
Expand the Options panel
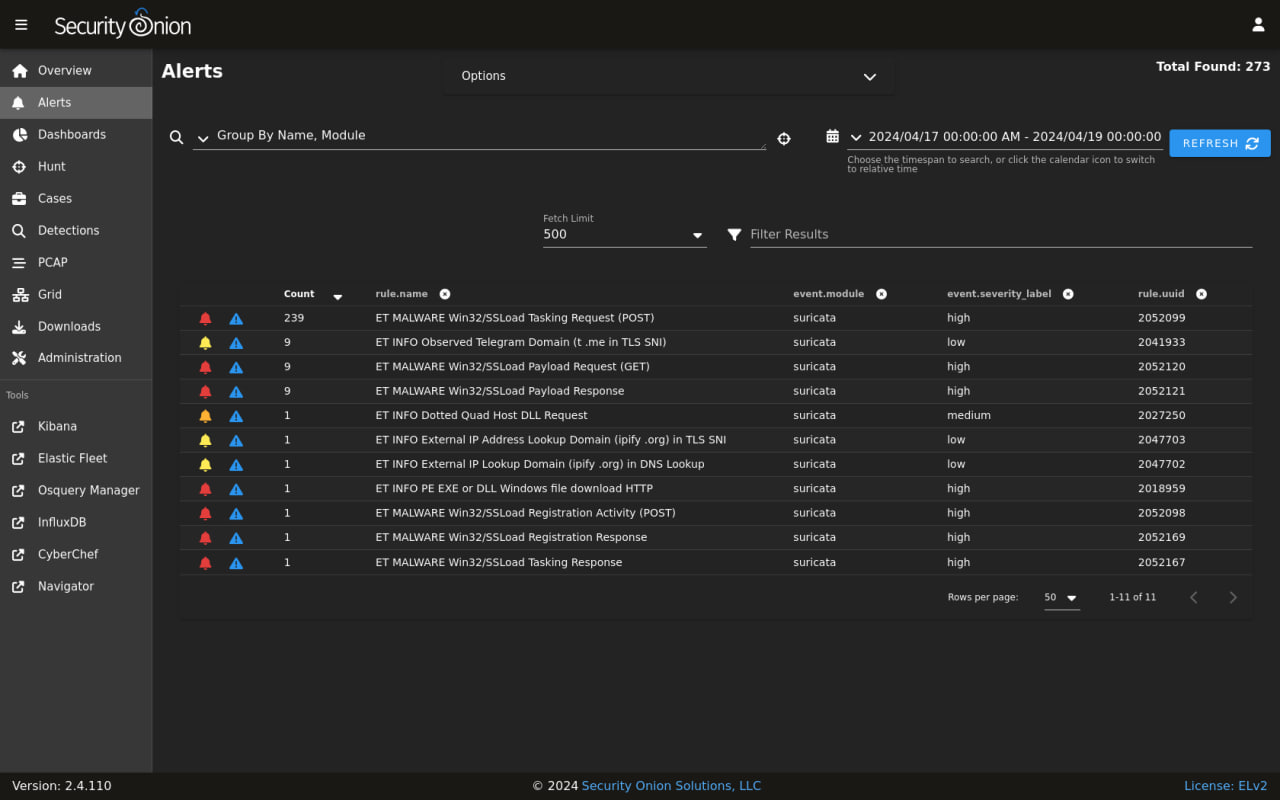point(669,76)
